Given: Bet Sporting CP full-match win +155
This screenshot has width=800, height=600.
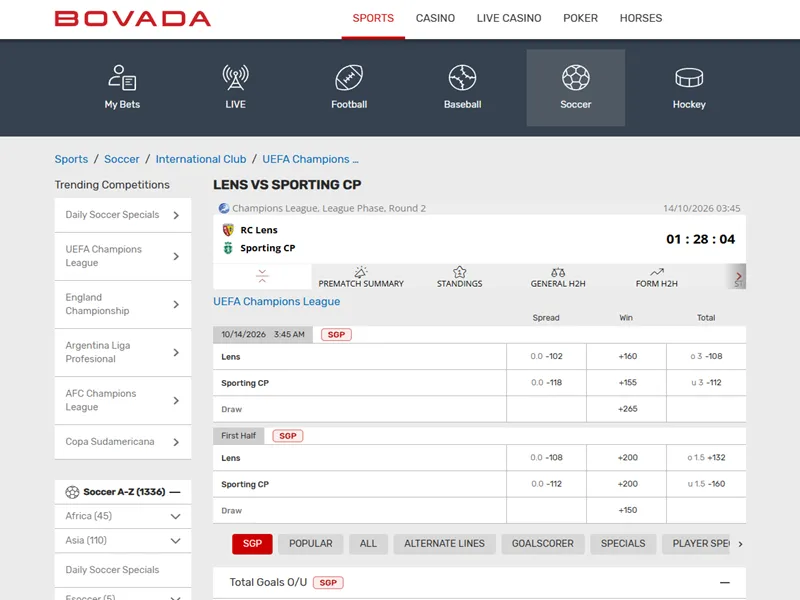Looking at the screenshot, I should click(x=627, y=383).
